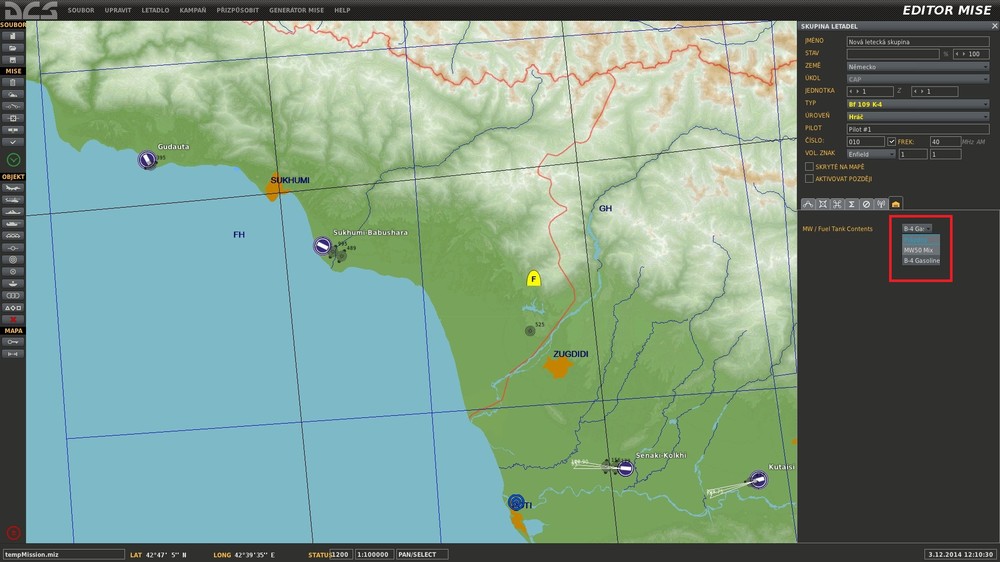Click the key icon under MAPA
This screenshot has height=562, width=1000.
[x=13, y=342]
